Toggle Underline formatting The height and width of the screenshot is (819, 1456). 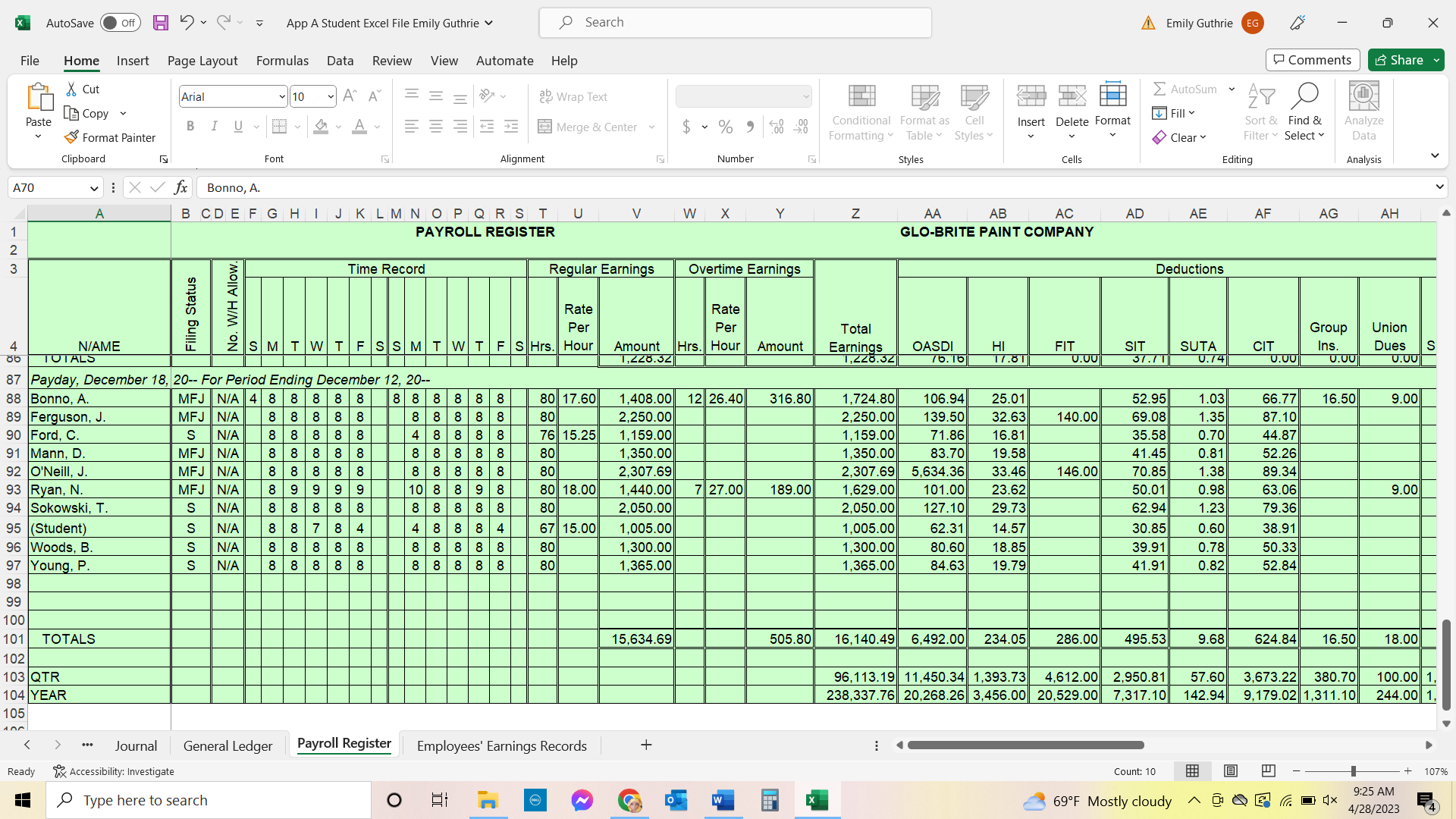(x=238, y=127)
